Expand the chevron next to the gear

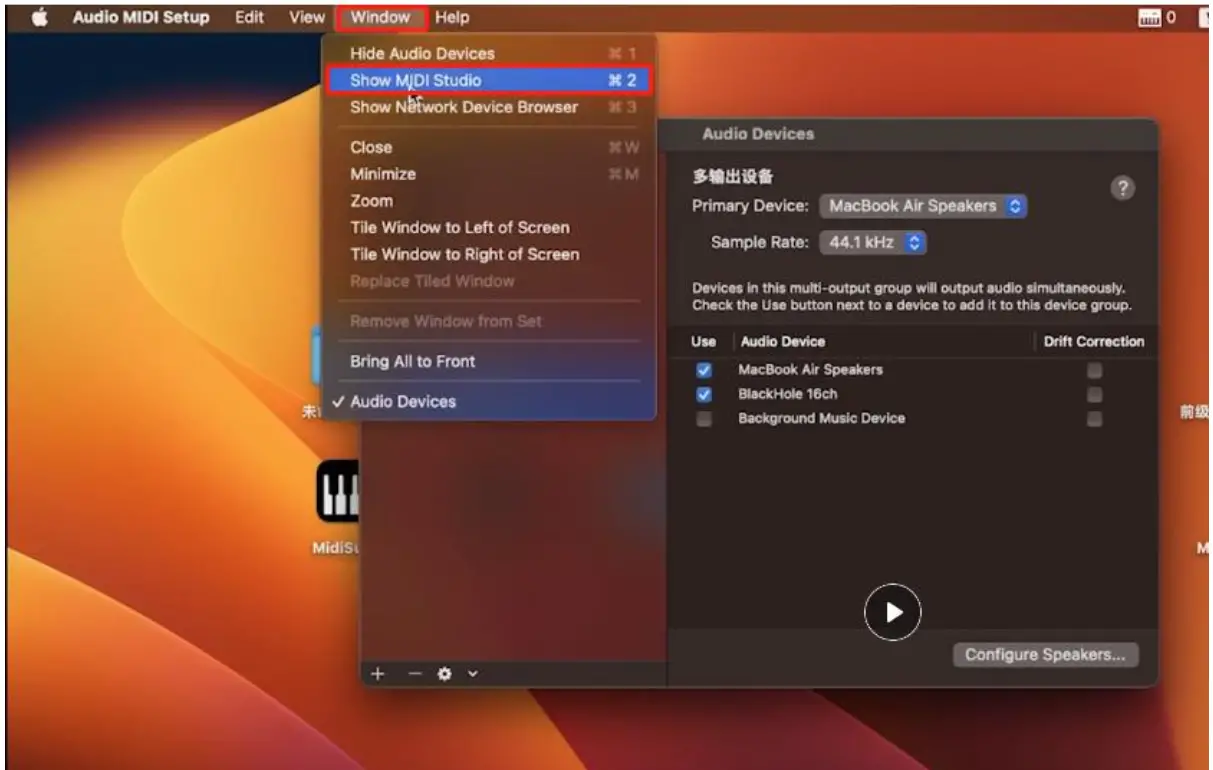pos(473,674)
